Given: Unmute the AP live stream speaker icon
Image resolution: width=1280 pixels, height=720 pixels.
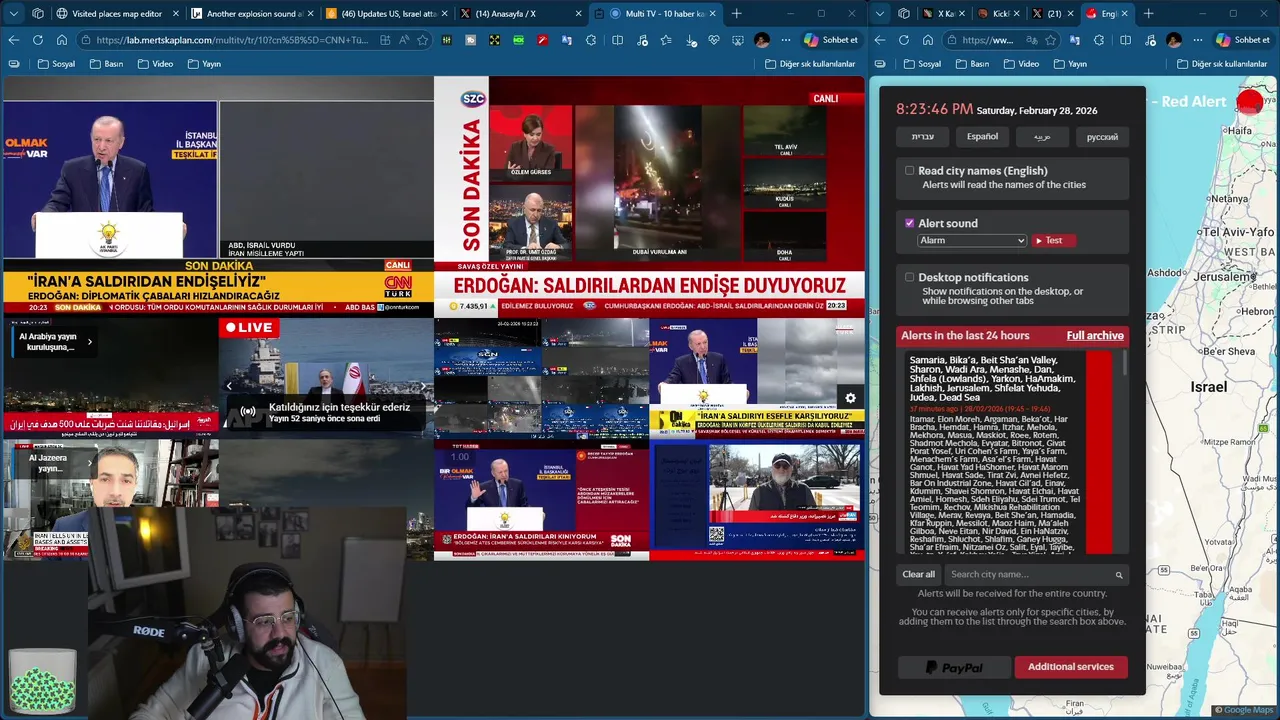Looking at the screenshot, I should tap(248, 411).
